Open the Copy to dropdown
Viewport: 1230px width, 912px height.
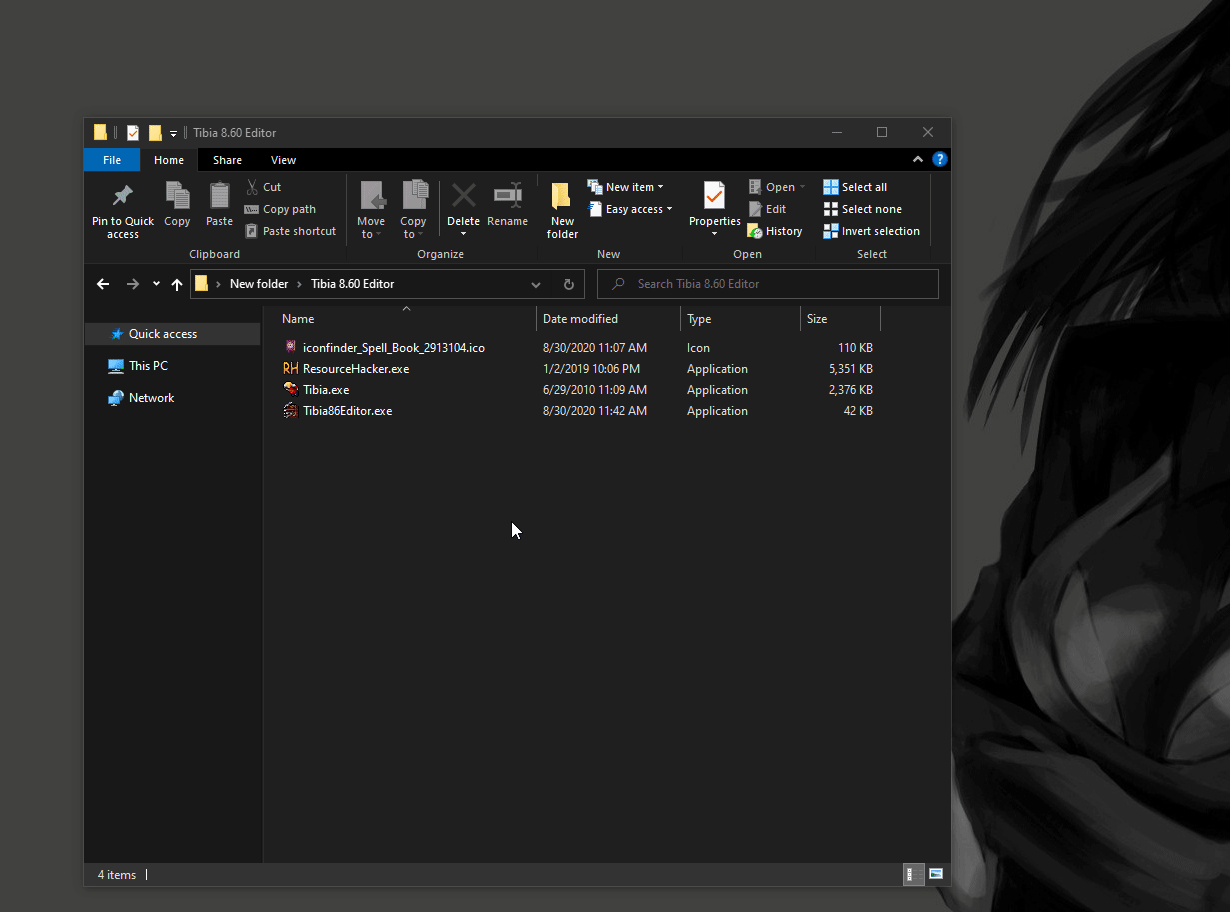(x=413, y=210)
